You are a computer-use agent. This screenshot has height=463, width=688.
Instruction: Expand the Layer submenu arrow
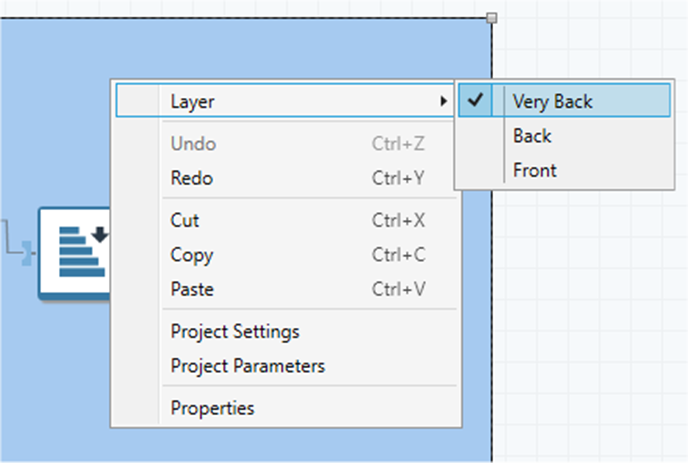[x=443, y=101]
